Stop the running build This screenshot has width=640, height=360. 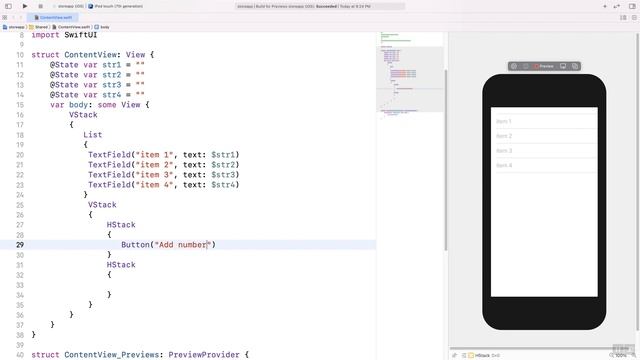coord(40,6)
